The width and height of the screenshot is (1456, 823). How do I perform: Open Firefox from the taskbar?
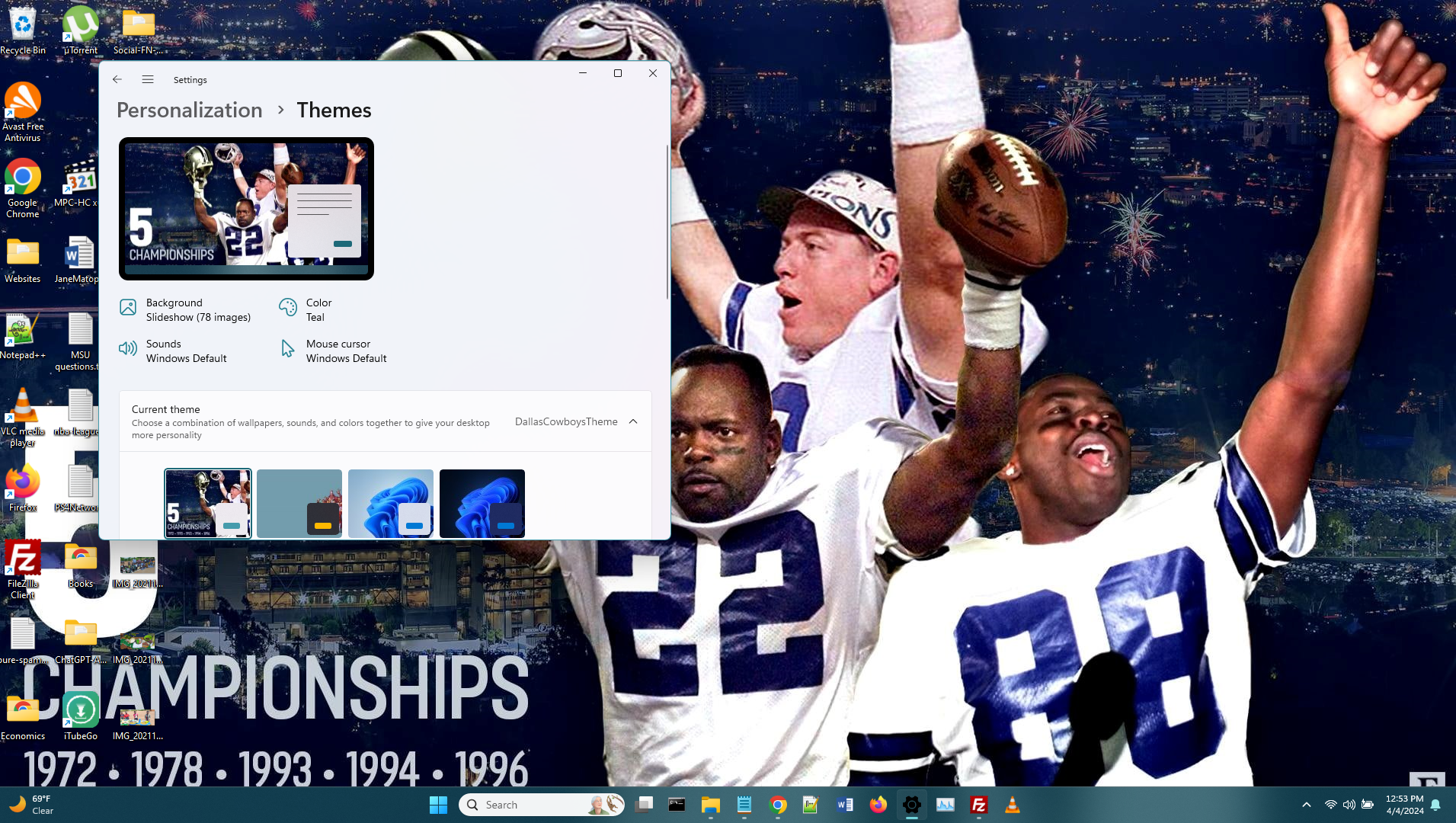(x=878, y=805)
